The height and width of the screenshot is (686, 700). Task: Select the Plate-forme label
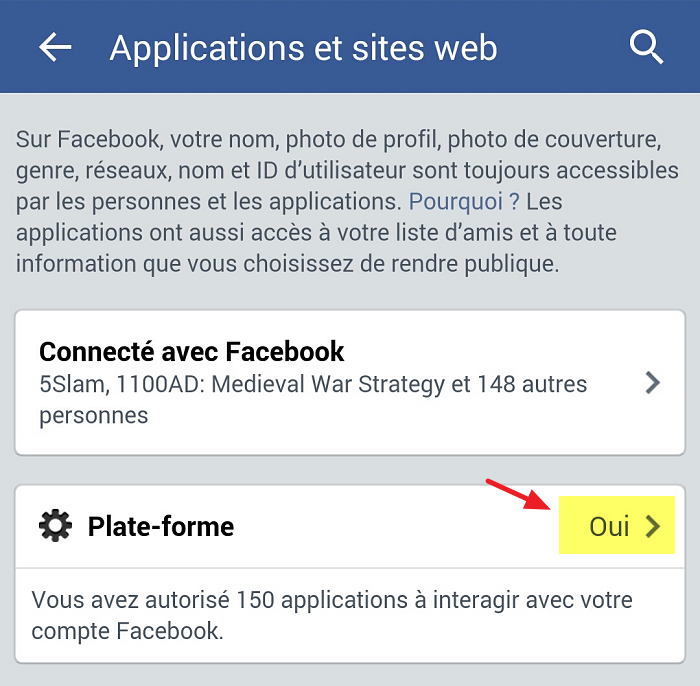(161, 526)
